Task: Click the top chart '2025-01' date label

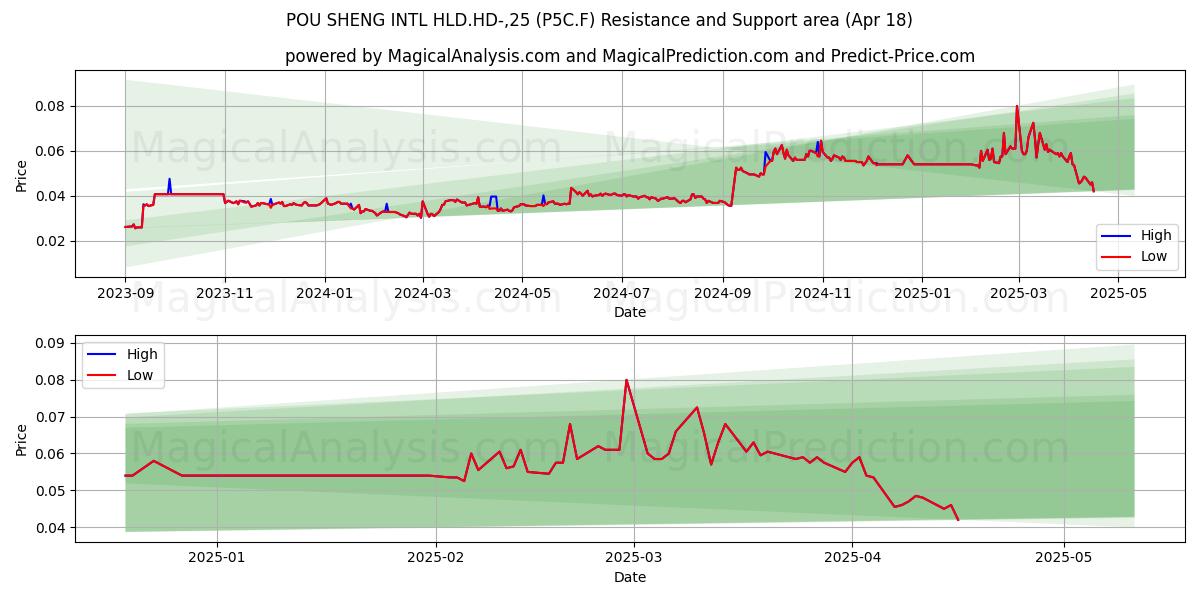Action: coord(922,294)
